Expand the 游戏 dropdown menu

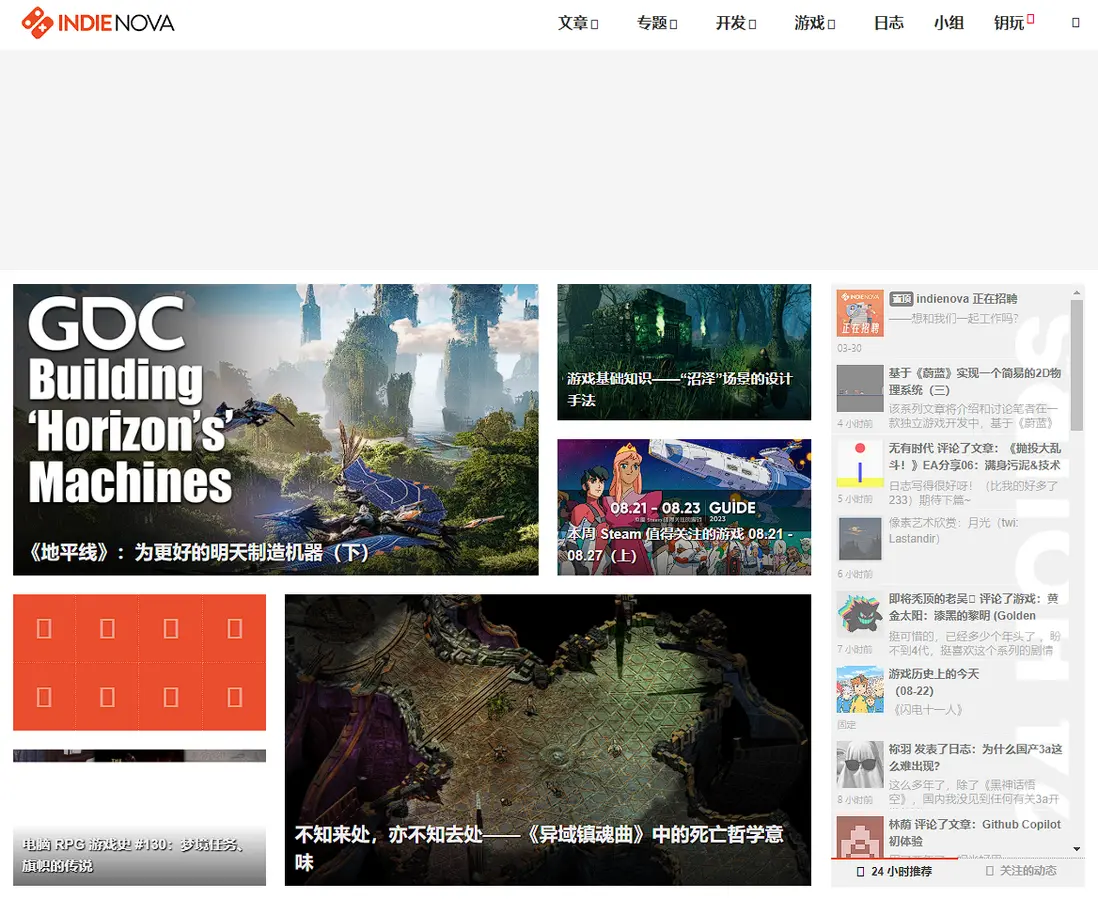point(814,23)
